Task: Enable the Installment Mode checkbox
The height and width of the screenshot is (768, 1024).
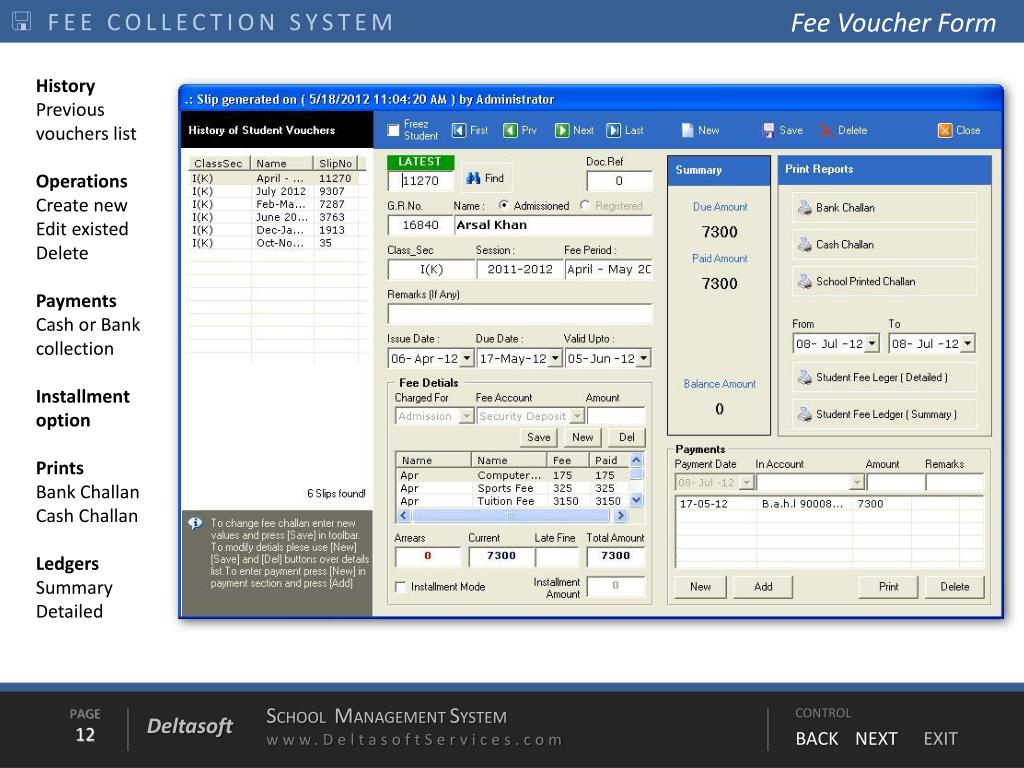Action: click(x=400, y=586)
